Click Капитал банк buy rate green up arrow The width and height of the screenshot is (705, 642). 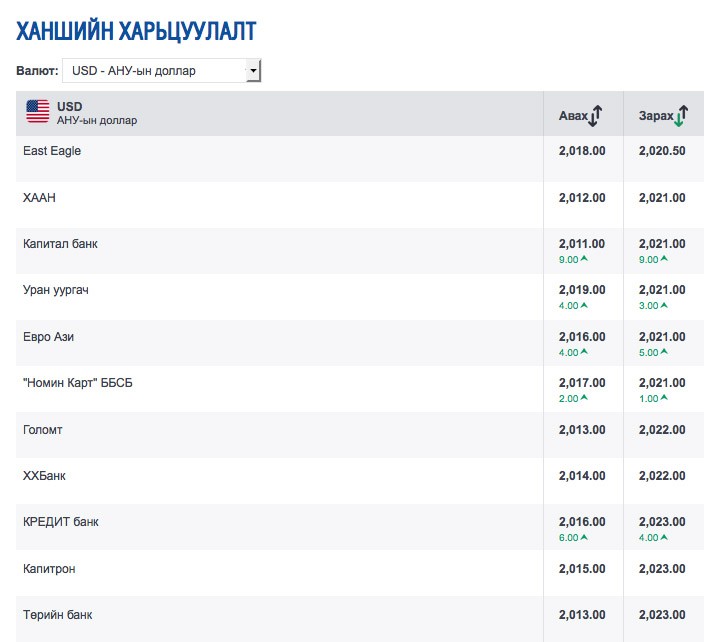(584, 260)
